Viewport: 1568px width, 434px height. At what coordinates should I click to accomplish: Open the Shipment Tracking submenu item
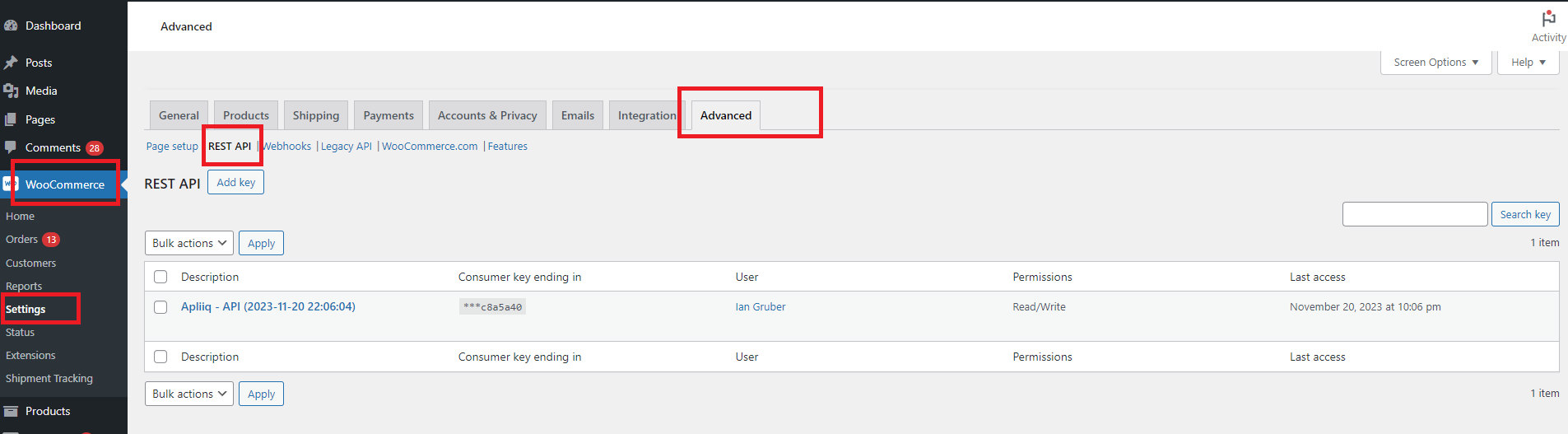coord(49,378)
